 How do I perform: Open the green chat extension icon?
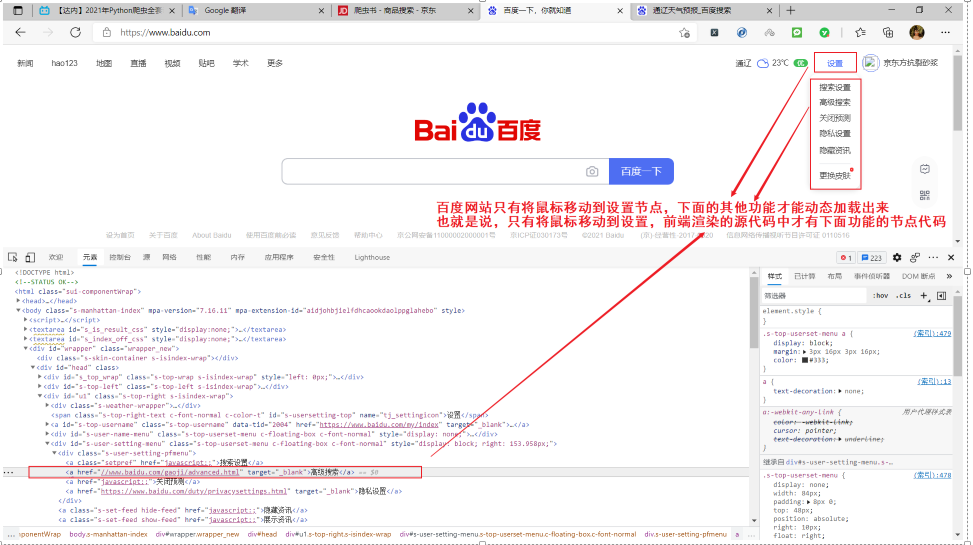tap(797, 32)
